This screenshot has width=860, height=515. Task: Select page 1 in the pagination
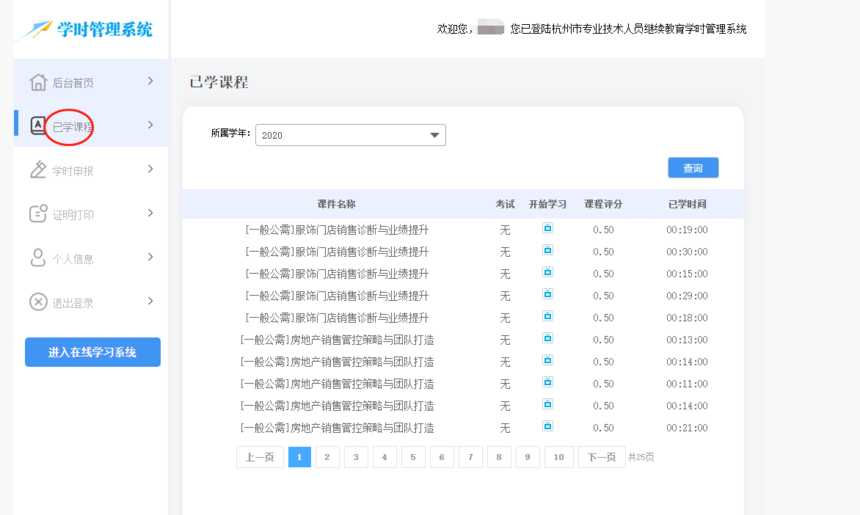[x=299, y=457]
